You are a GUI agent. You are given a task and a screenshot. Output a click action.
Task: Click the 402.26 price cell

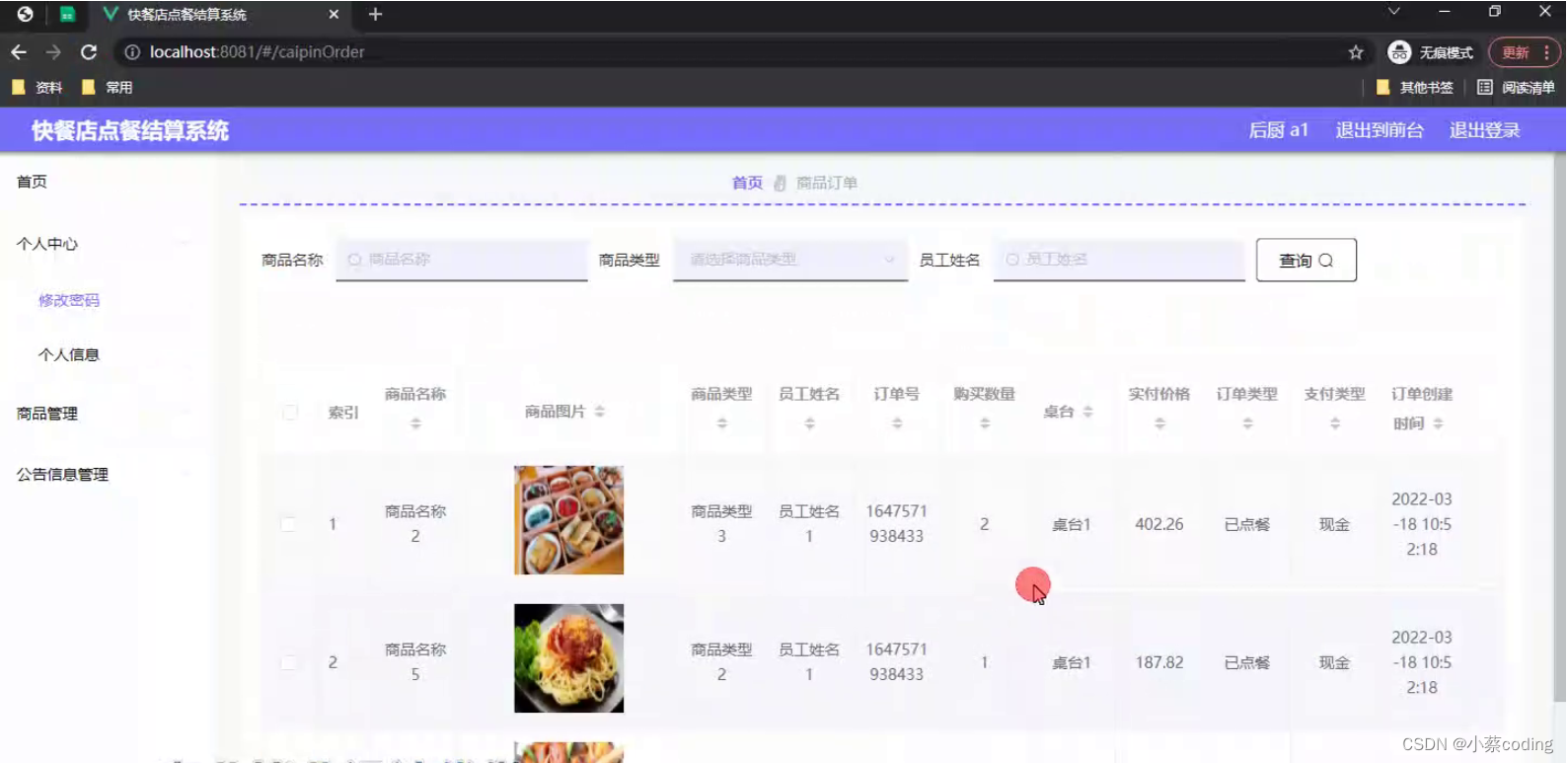coord(1159,524)
